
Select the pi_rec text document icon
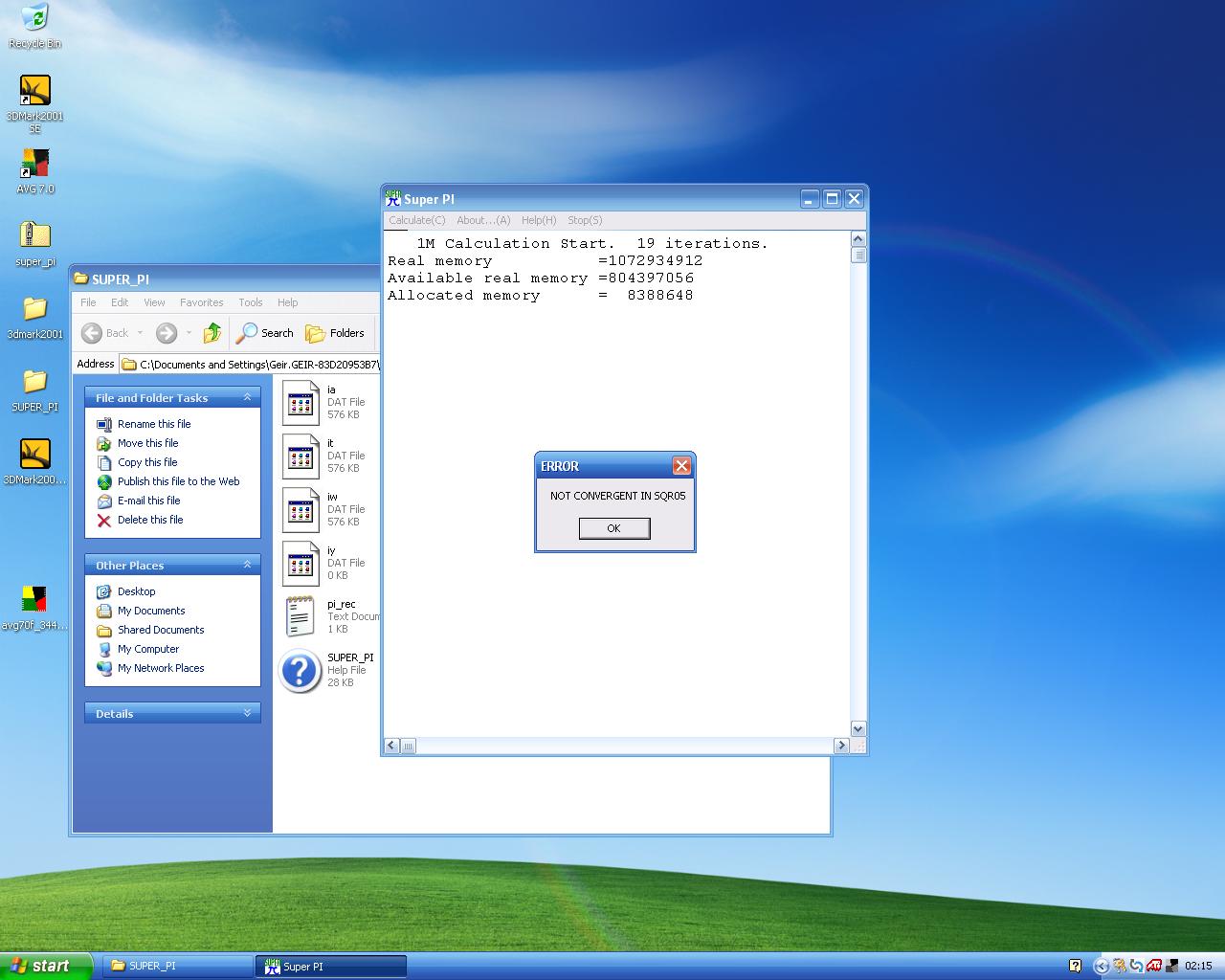pyautogui.click(x=301, y=616)
